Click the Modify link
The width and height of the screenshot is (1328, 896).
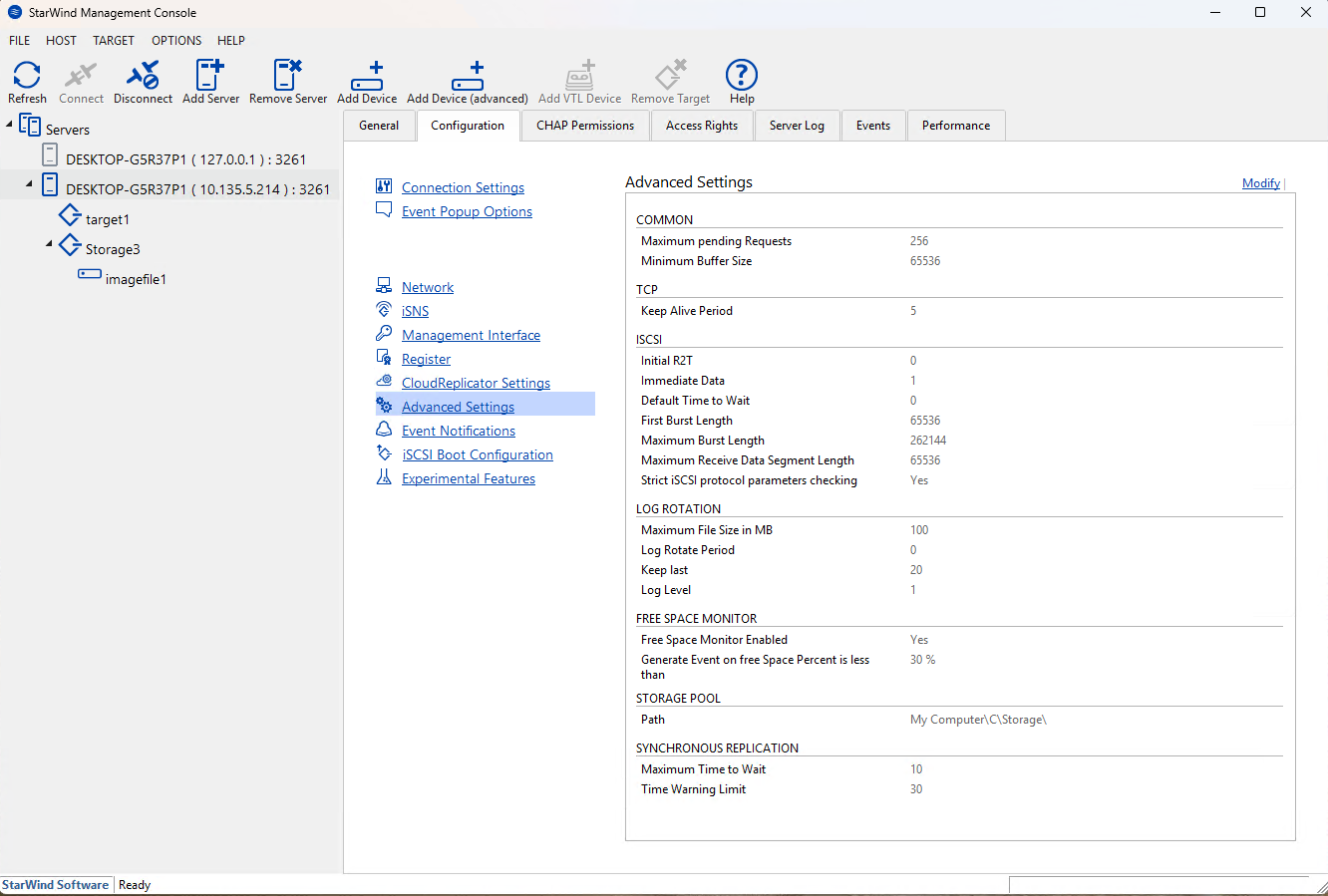tap(1261, 183)
